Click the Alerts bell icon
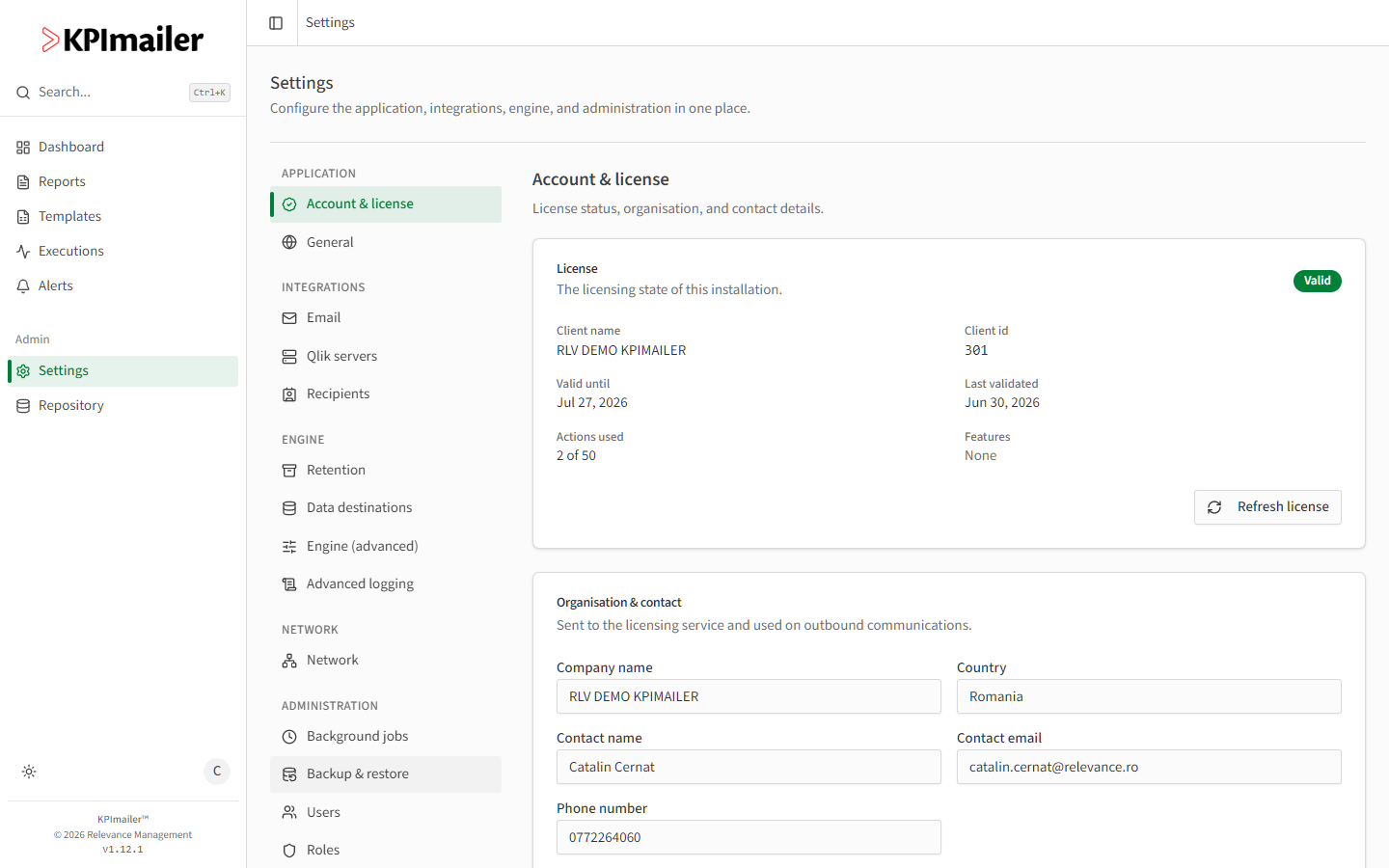Image resolution: width=1389 pixels, height=868 pixels. [23, 286]
